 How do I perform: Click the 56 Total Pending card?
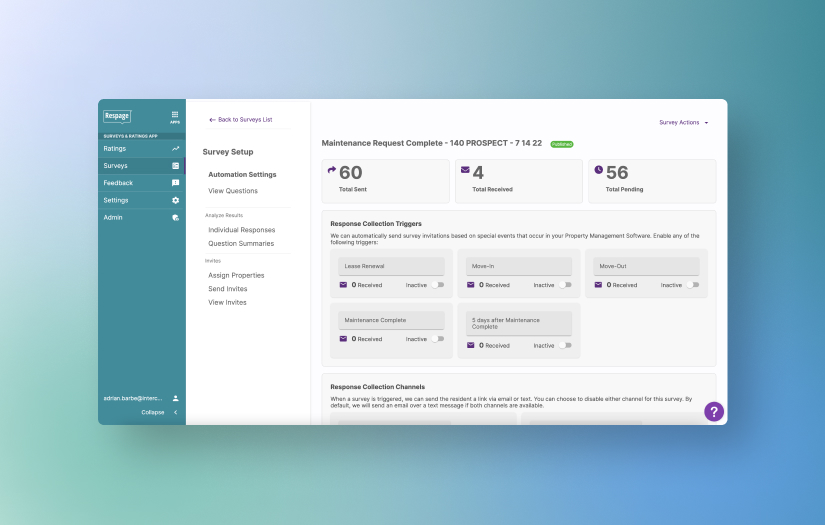[652, 181]
